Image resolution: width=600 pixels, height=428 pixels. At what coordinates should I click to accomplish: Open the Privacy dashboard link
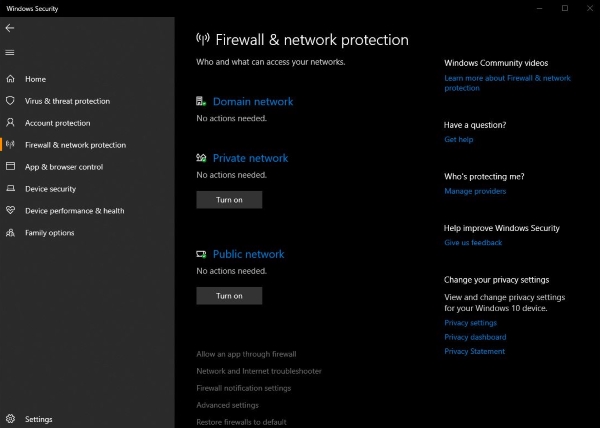(x=475, y=337)
